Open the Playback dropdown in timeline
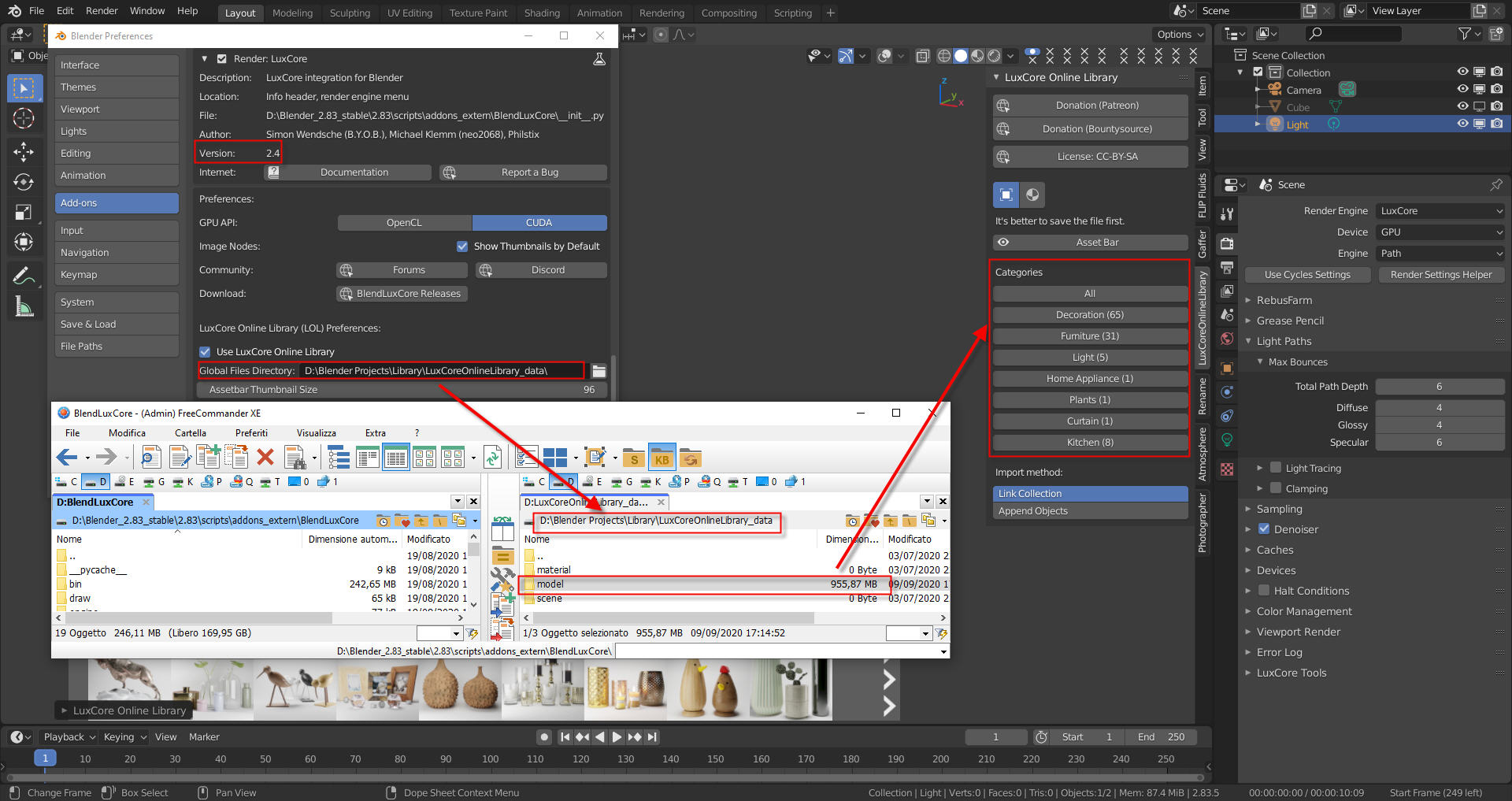1512x801 pixels. click(x=69, y=737)
